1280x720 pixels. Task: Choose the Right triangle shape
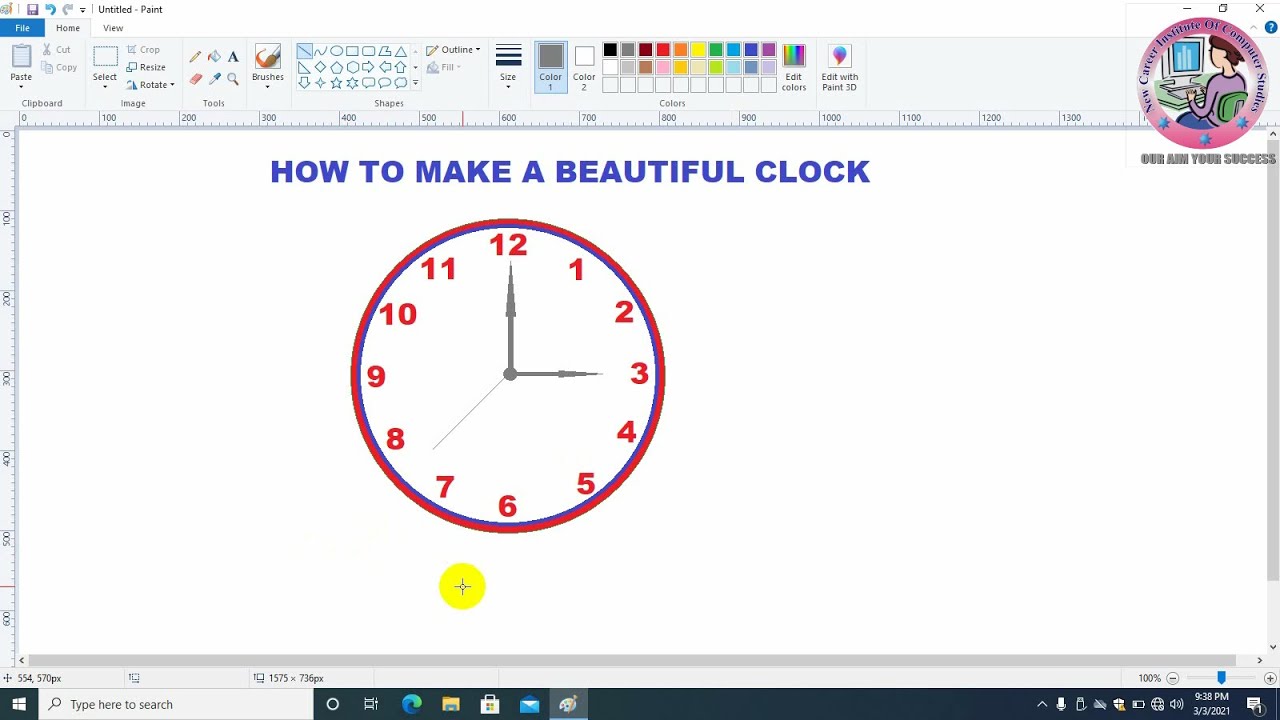[304, 67]
